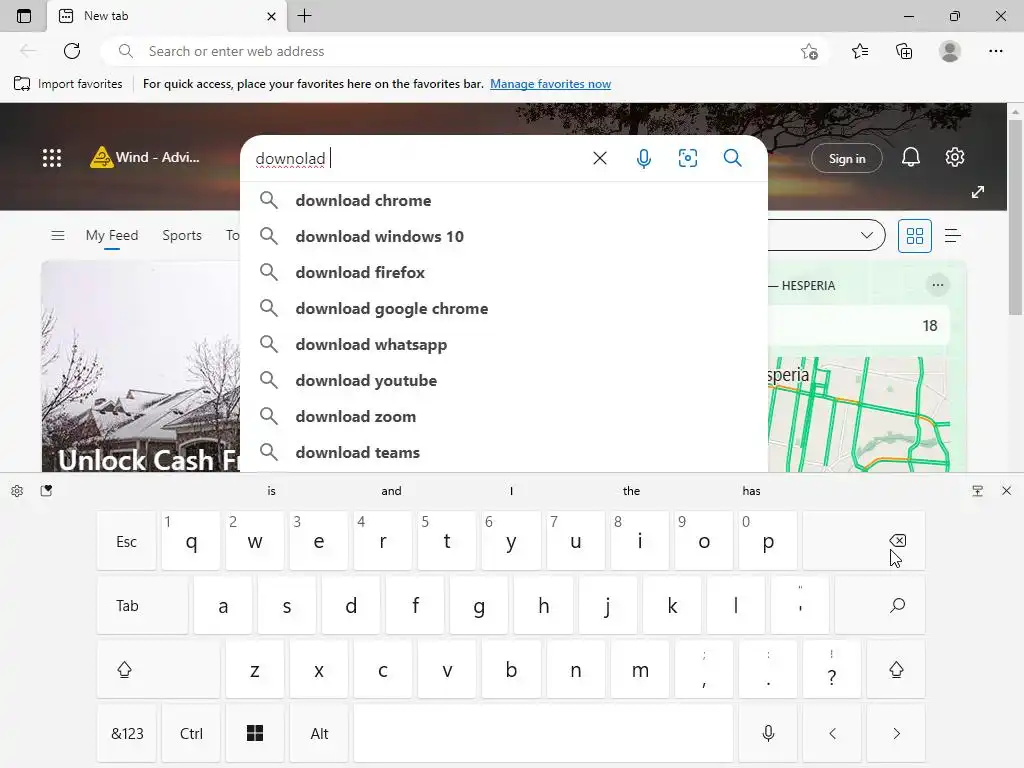Open the Hesperia traffic map

click(x=858, y=414)
